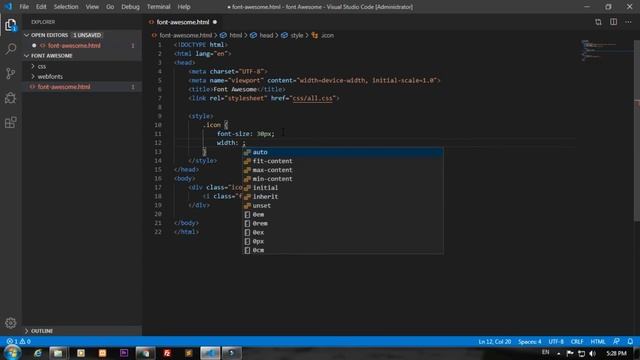640x360 pixels.
Task: Open the Search view in activity bar
Action: (x=11, y=49)
